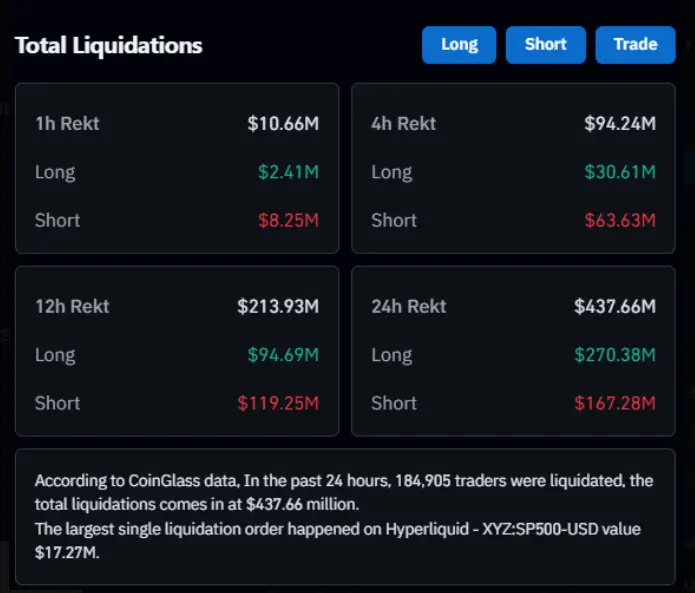Select the 12h total value $213.93M

pyautogui.click(x=278, y=307)
